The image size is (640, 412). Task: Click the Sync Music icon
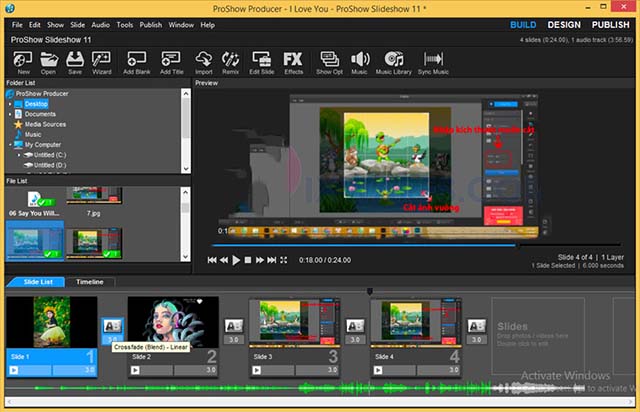(433, 63)
